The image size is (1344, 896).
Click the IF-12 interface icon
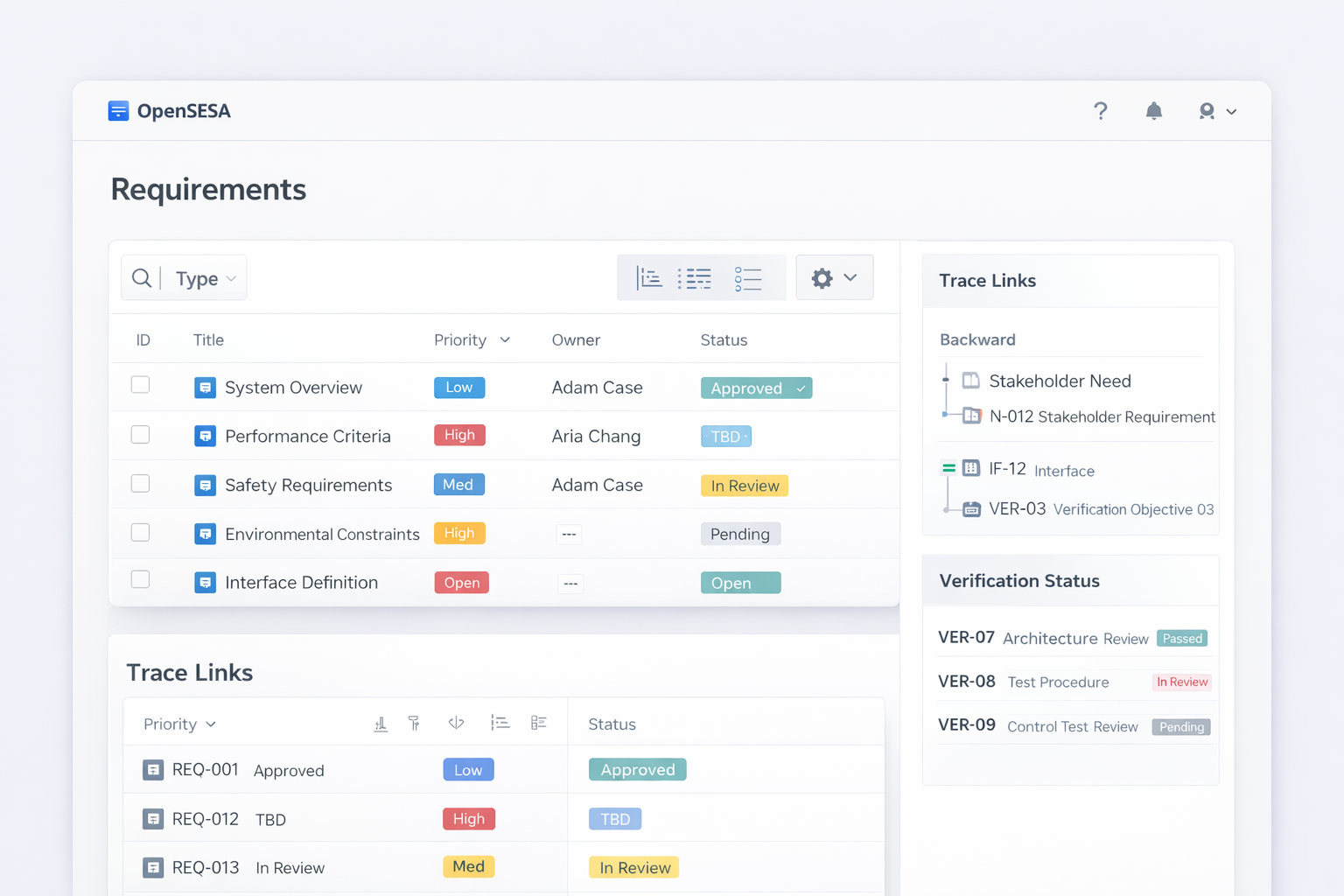pyautogui.click(x=970, y=468)
